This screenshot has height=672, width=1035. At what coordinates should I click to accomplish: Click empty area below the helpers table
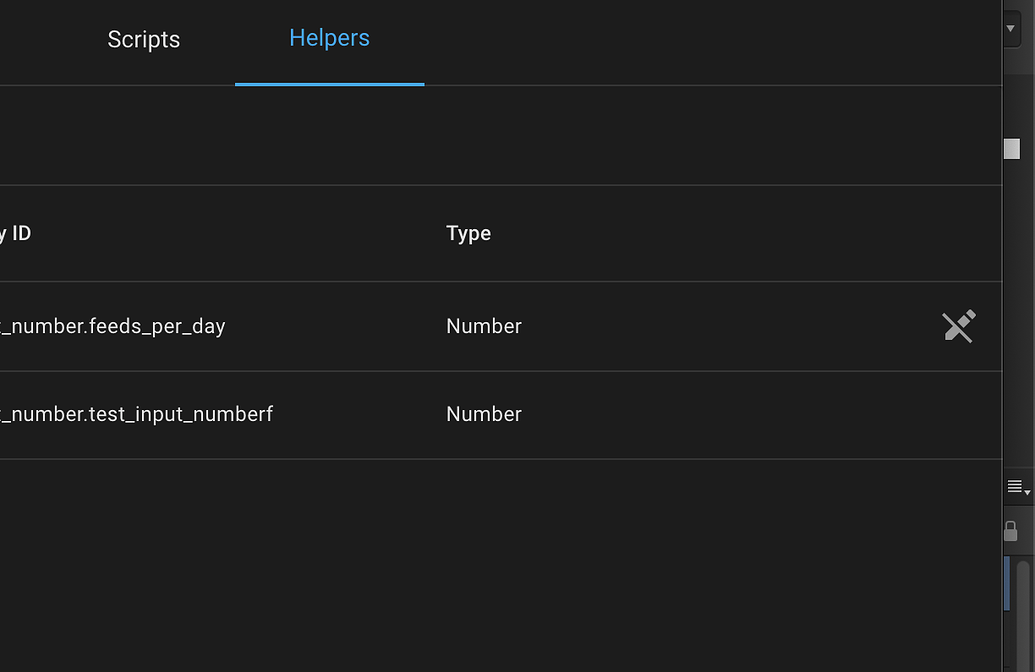pos(501,565)
